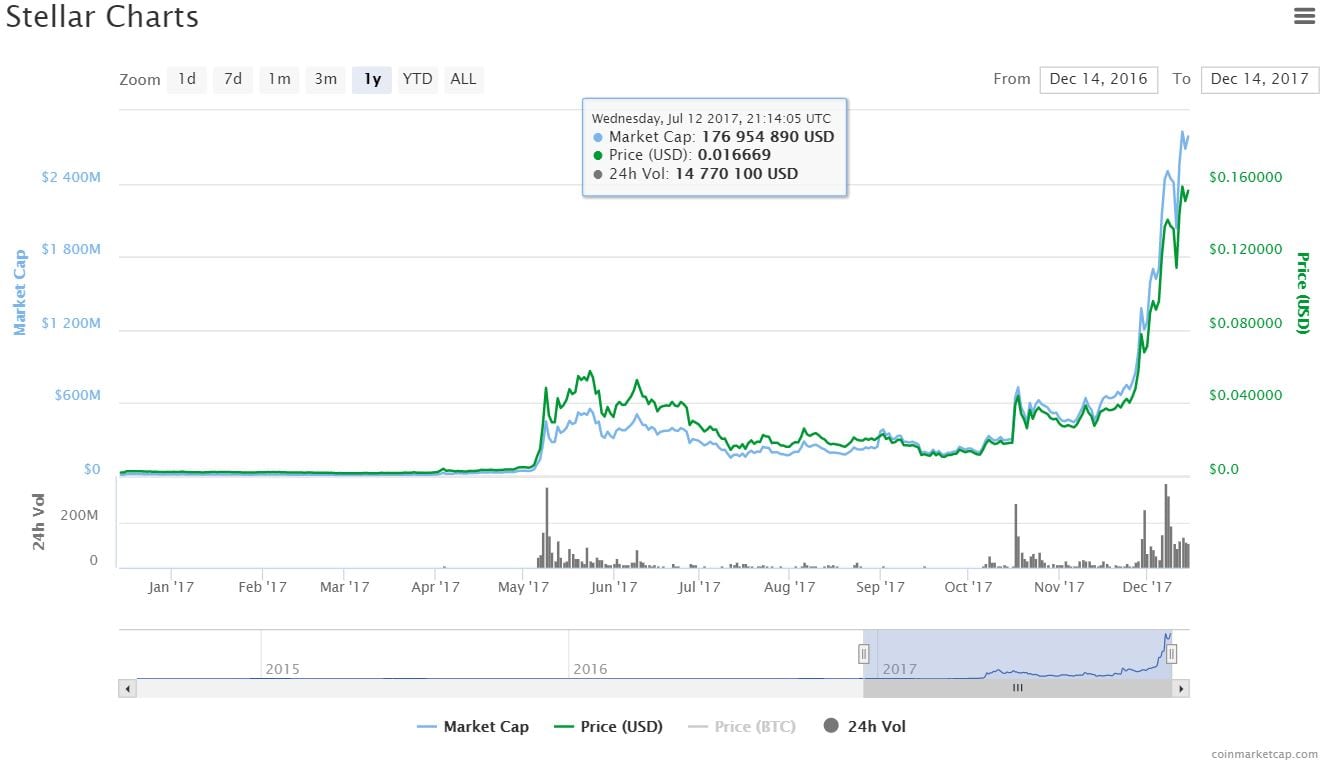Show ALL time zoom range

tap(464, 79)
